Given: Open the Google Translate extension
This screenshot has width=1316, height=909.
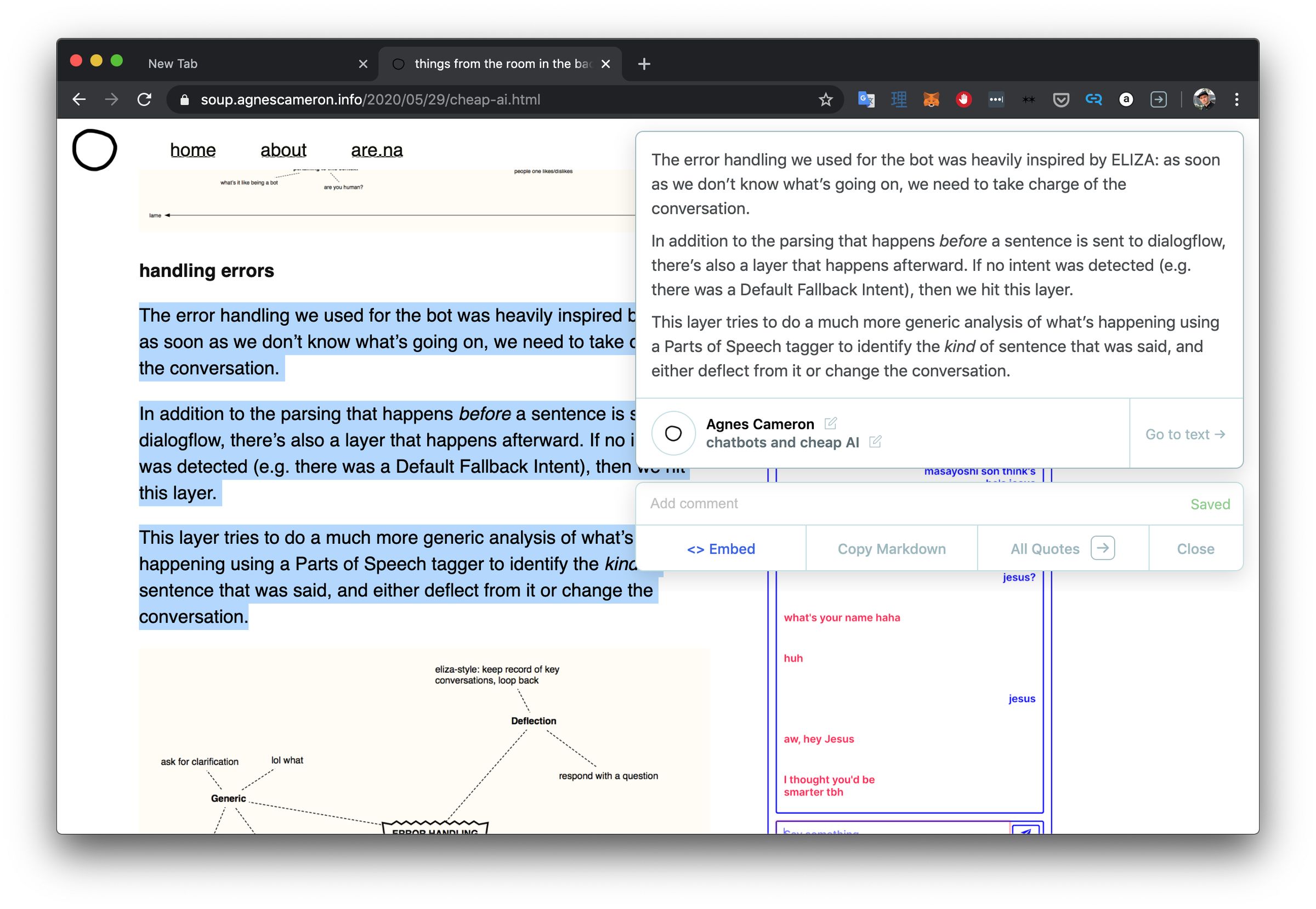Looking at the screenshot, I should point(865,100).
